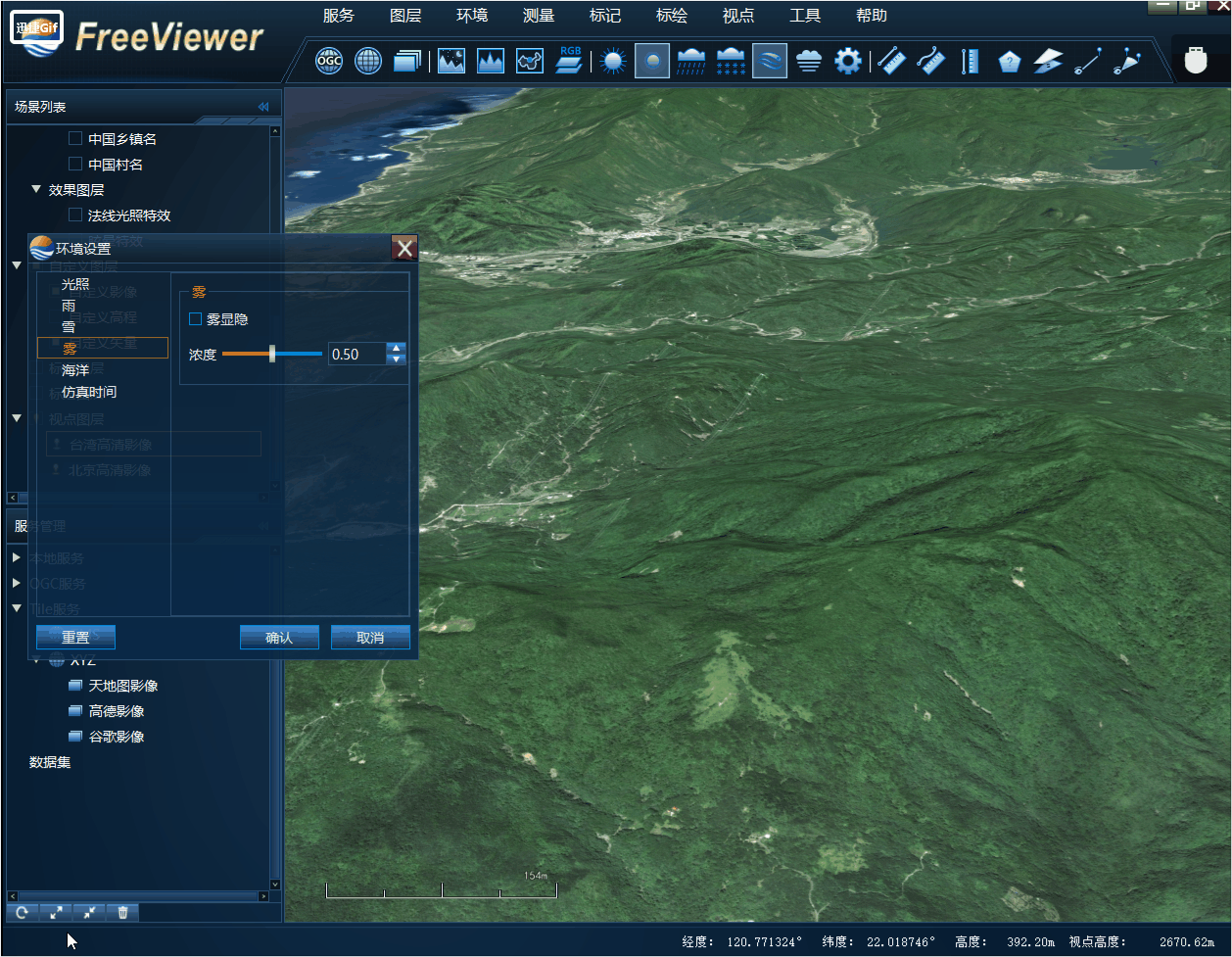Click the pentagon question mark icon
This screenshot has width=1232, height=957.
pyautogui.click(x=1009, y=63)
